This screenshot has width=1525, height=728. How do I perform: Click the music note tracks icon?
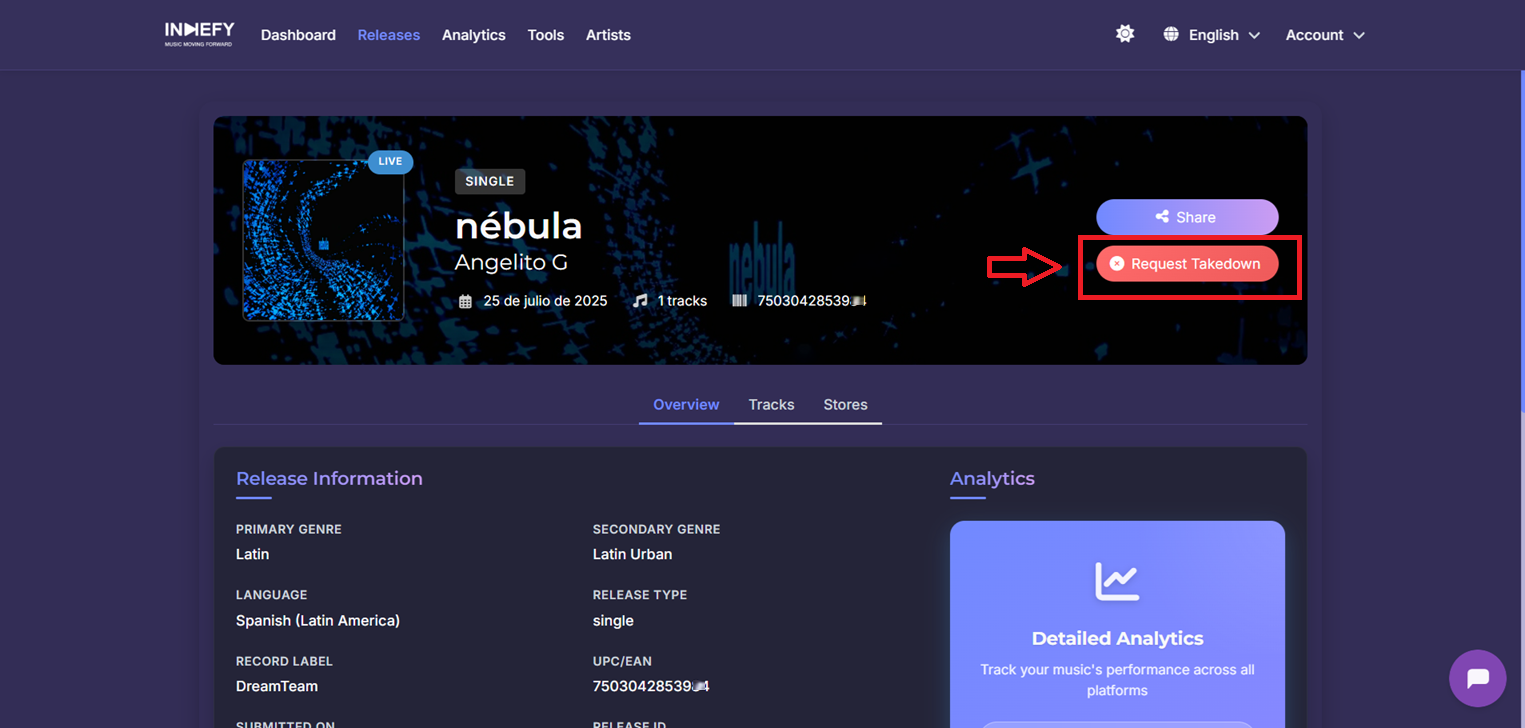coord(640,300)
